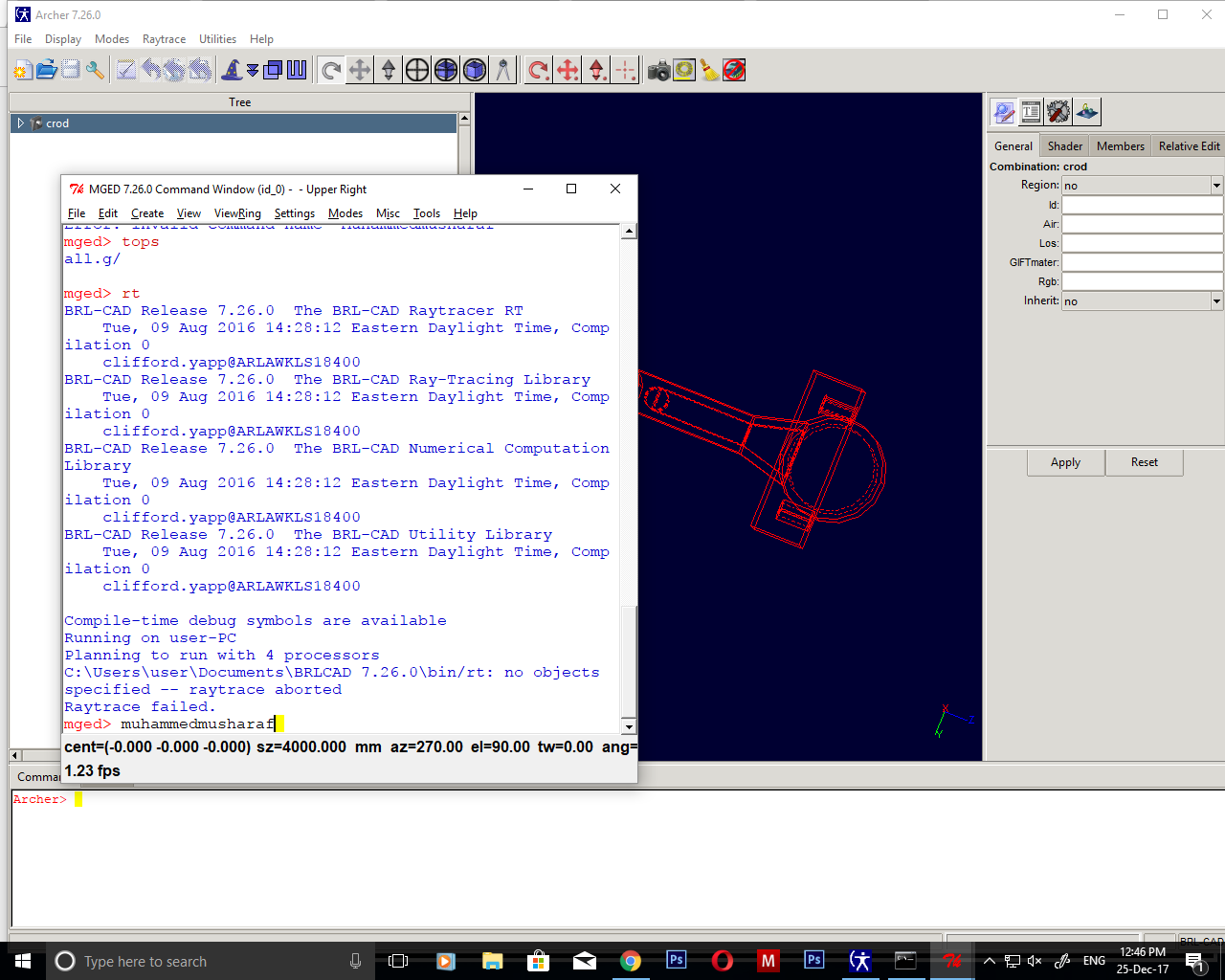Open the Inherit dropdown

[1216, 301]
